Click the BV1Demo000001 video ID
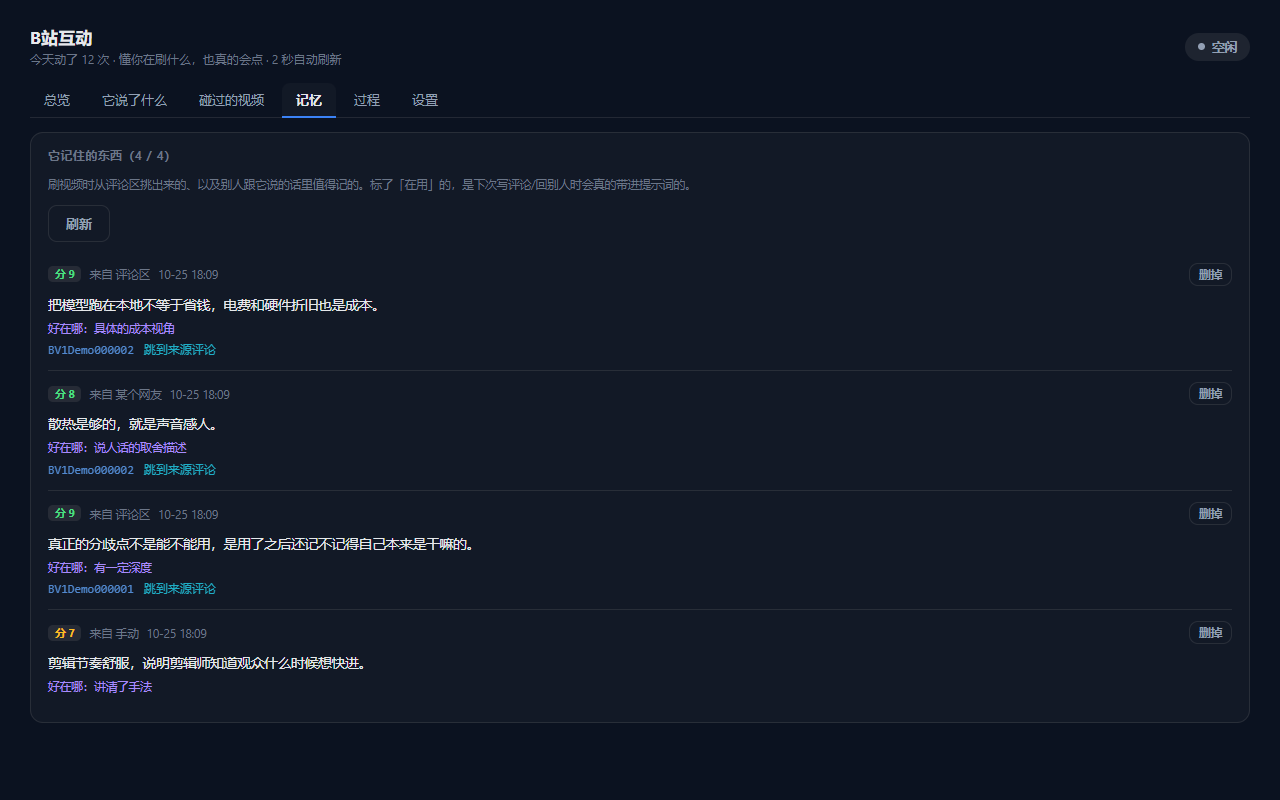 click(x=91, y=589)
